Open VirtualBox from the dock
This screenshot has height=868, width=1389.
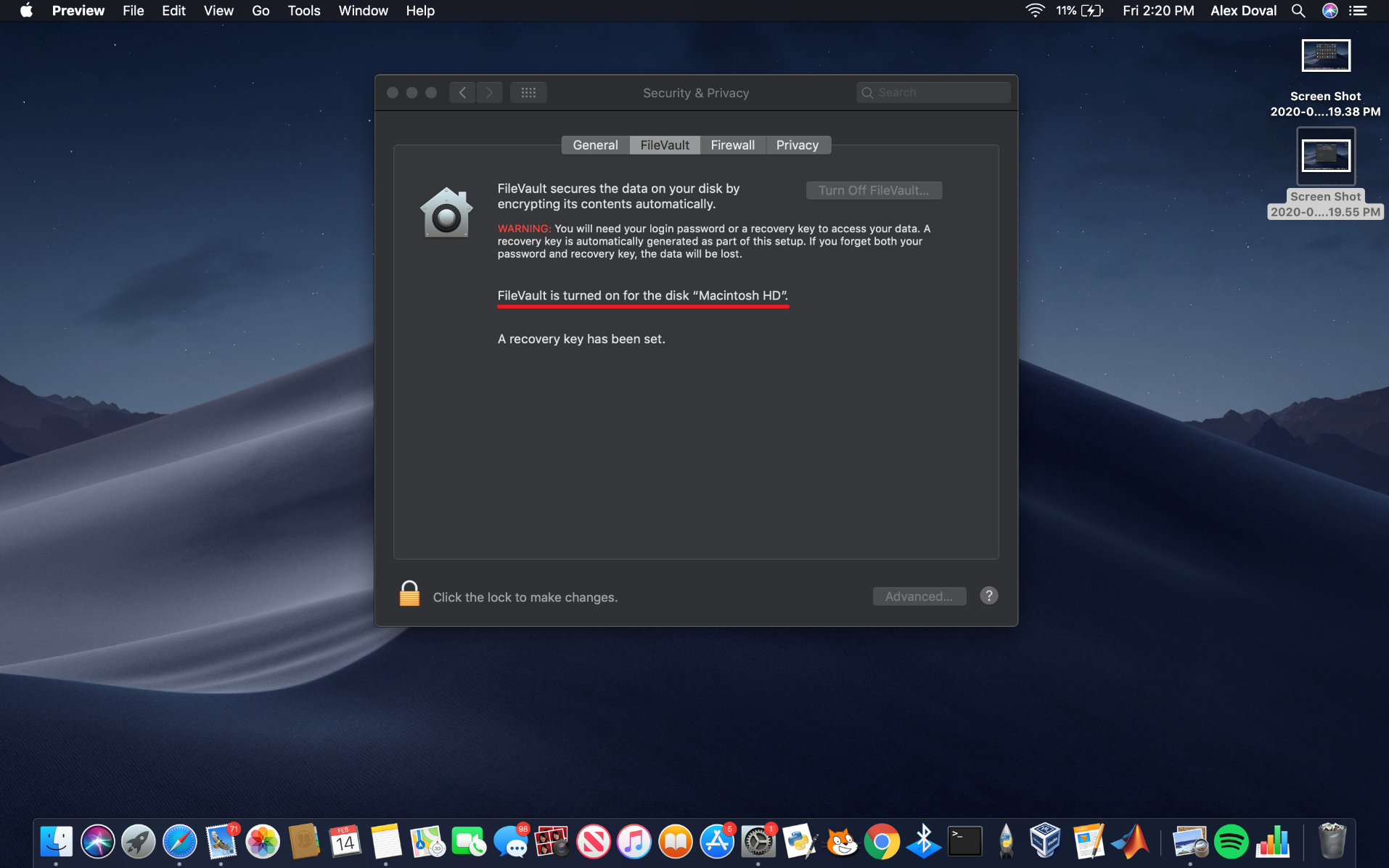[x=1045, y=842]
